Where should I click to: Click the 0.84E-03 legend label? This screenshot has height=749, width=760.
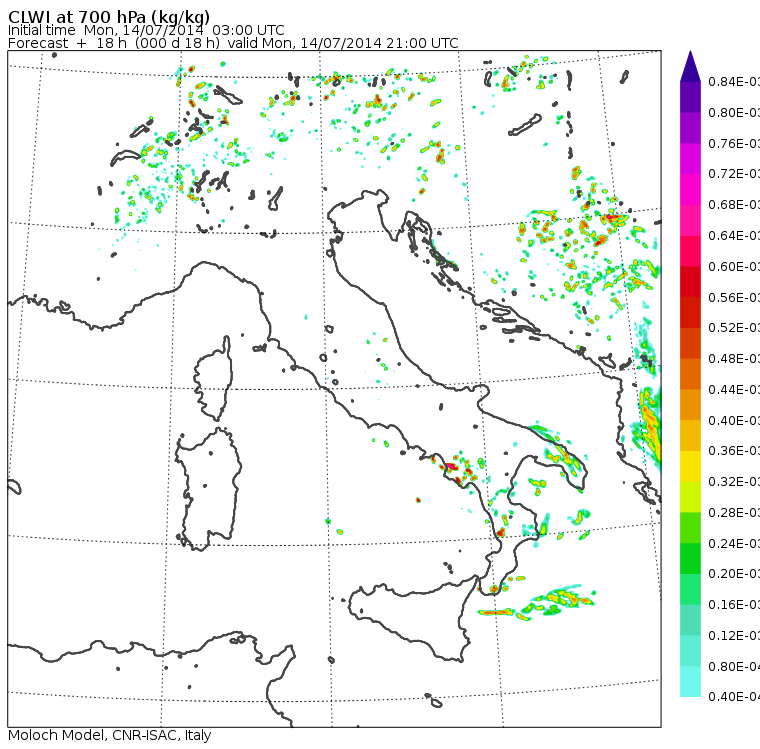point(734,82)
